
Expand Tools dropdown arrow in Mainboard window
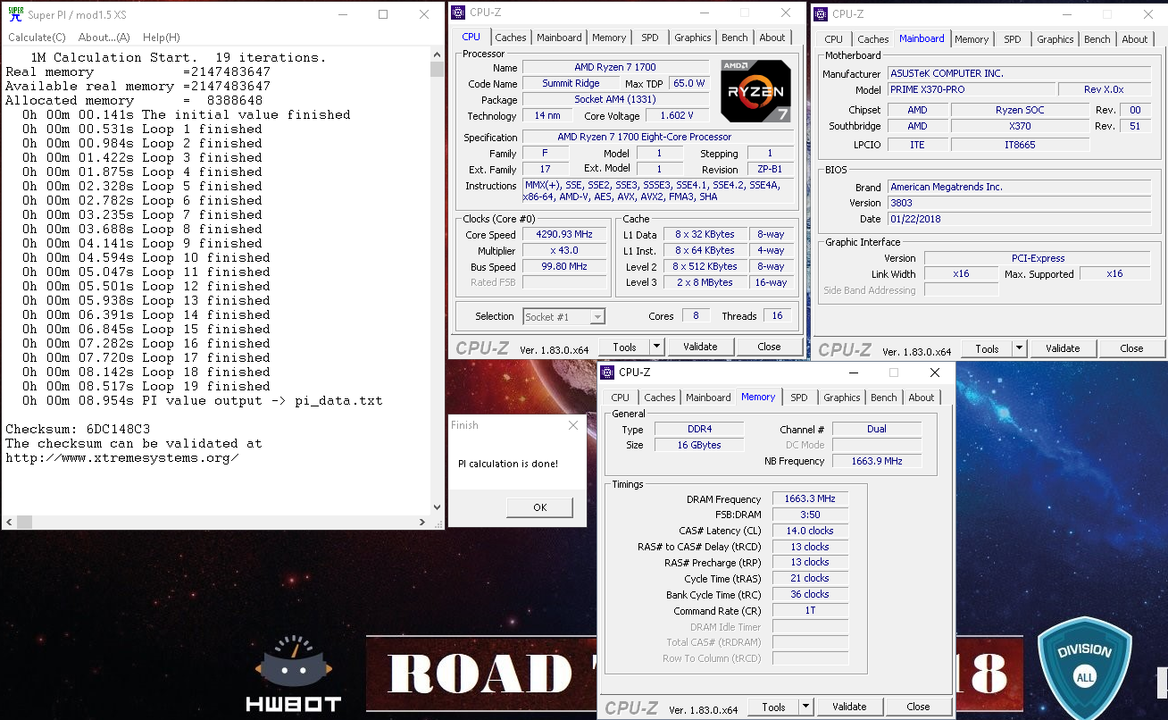click(1019, 348)
